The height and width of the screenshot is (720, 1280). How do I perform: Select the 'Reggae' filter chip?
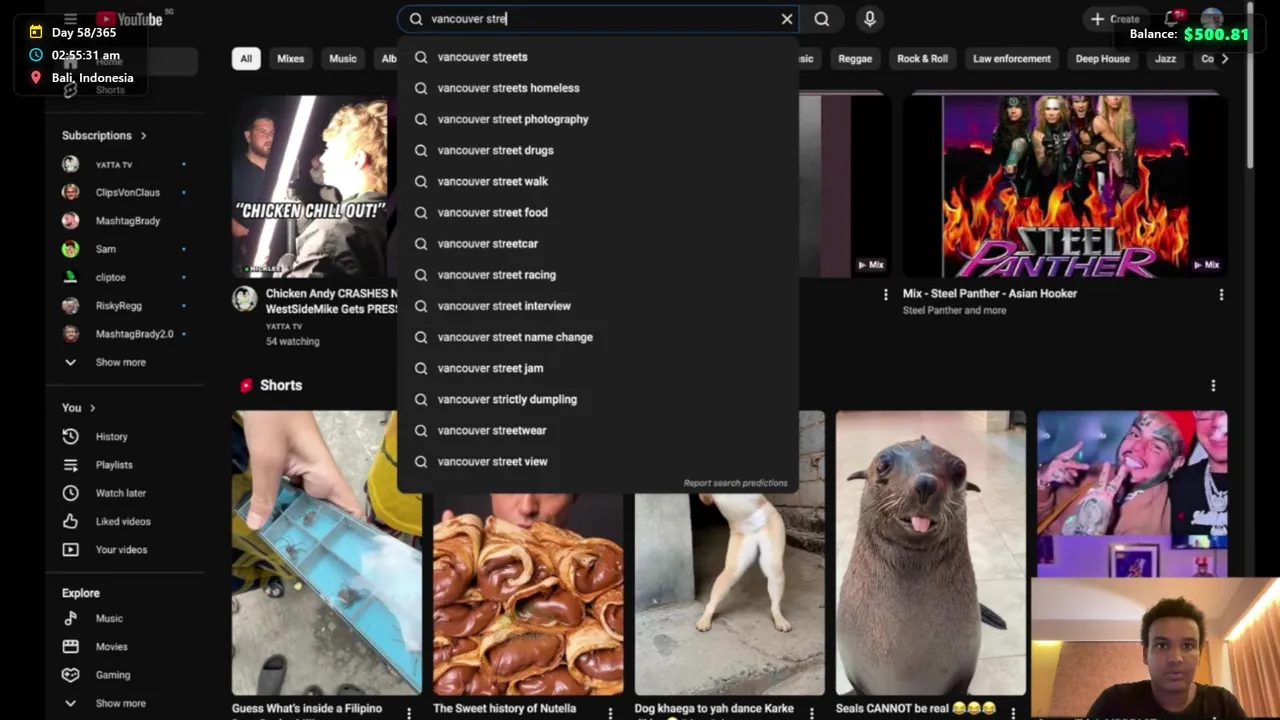point(855,58)
